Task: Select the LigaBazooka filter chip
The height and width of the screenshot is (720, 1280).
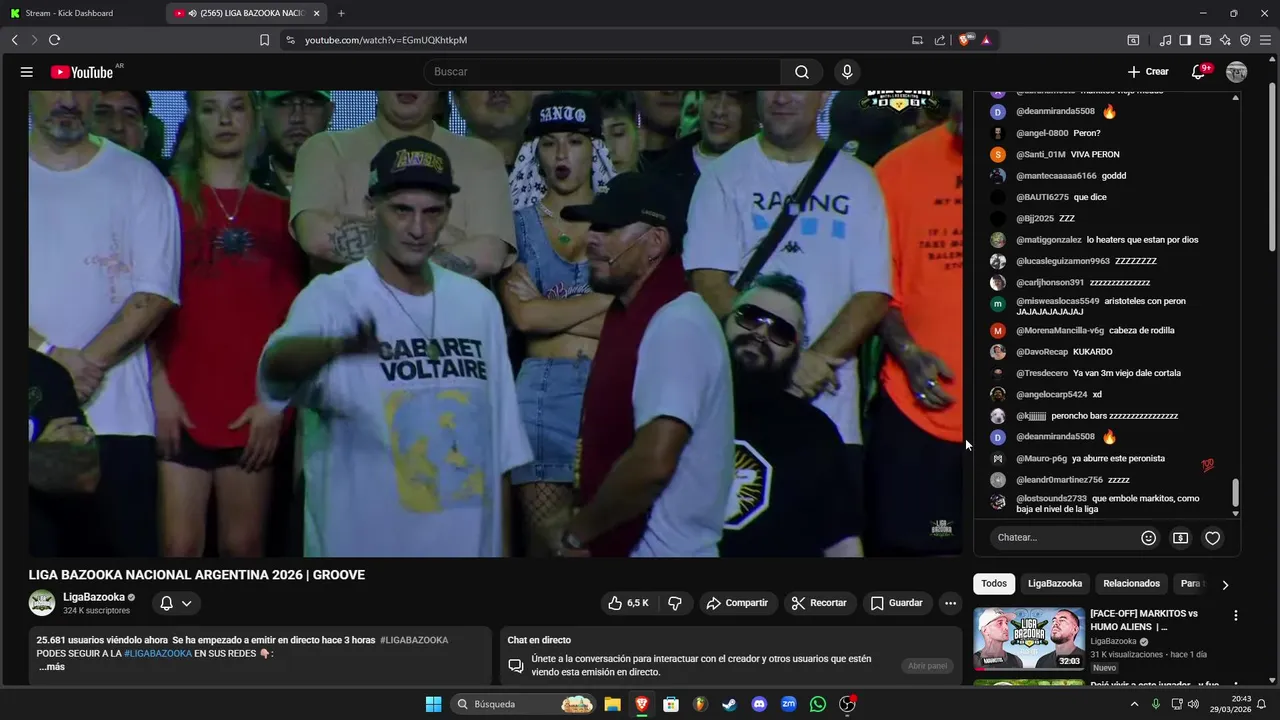Action: tap(1055, 584)
